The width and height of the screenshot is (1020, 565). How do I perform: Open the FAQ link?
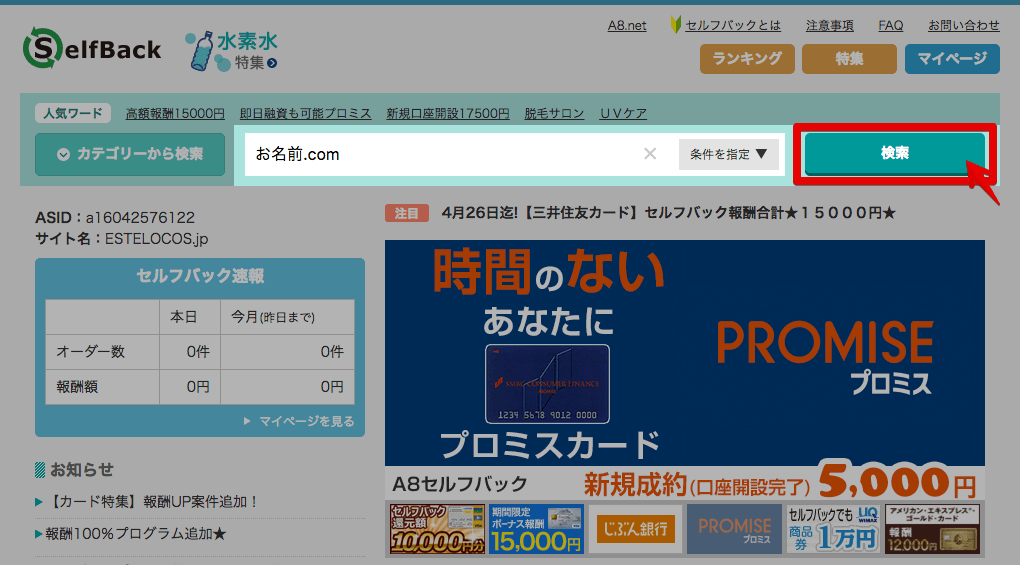[891, 25]
